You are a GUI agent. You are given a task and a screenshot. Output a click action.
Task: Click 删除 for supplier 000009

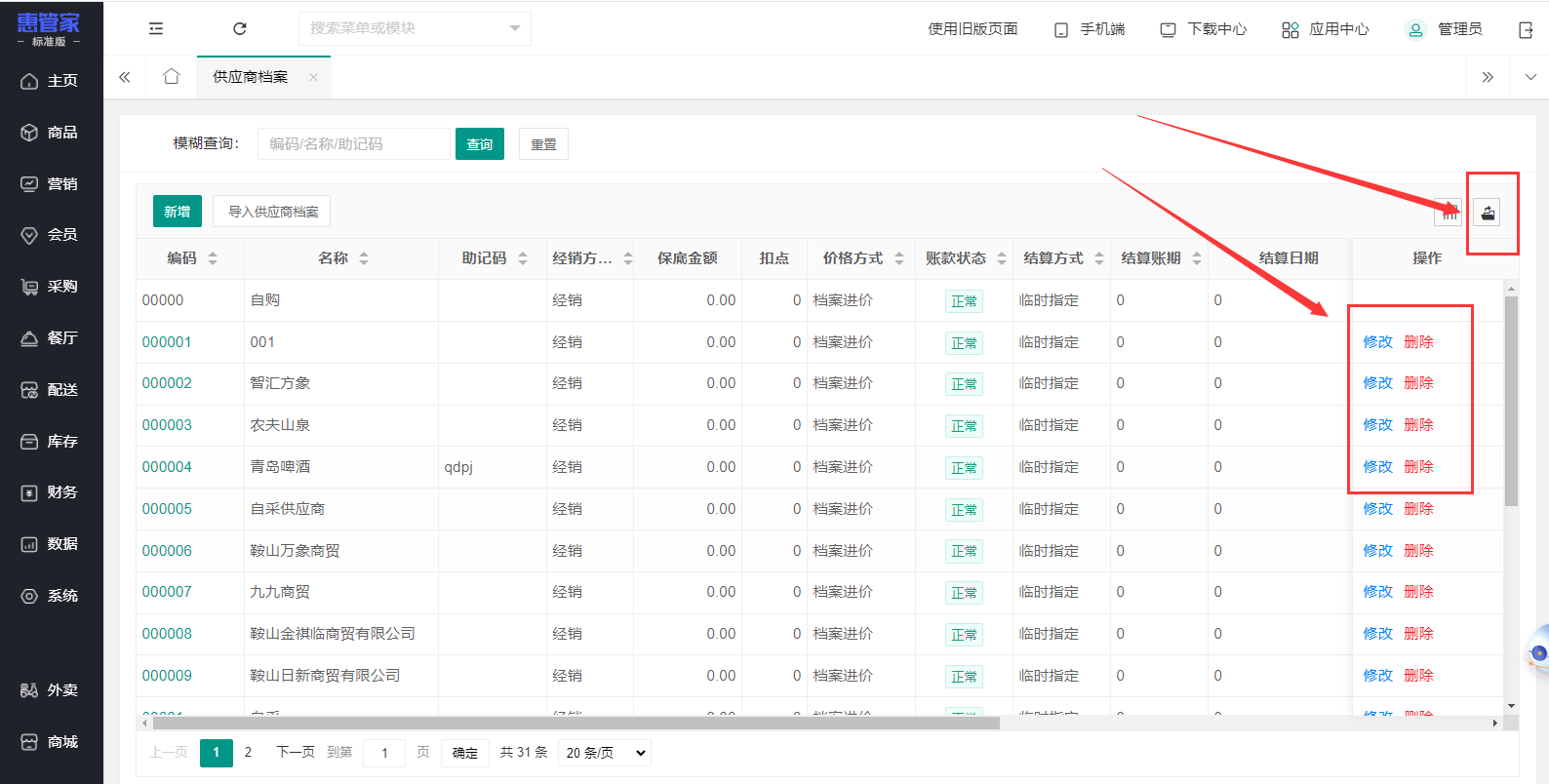[x=1418, y=676]
